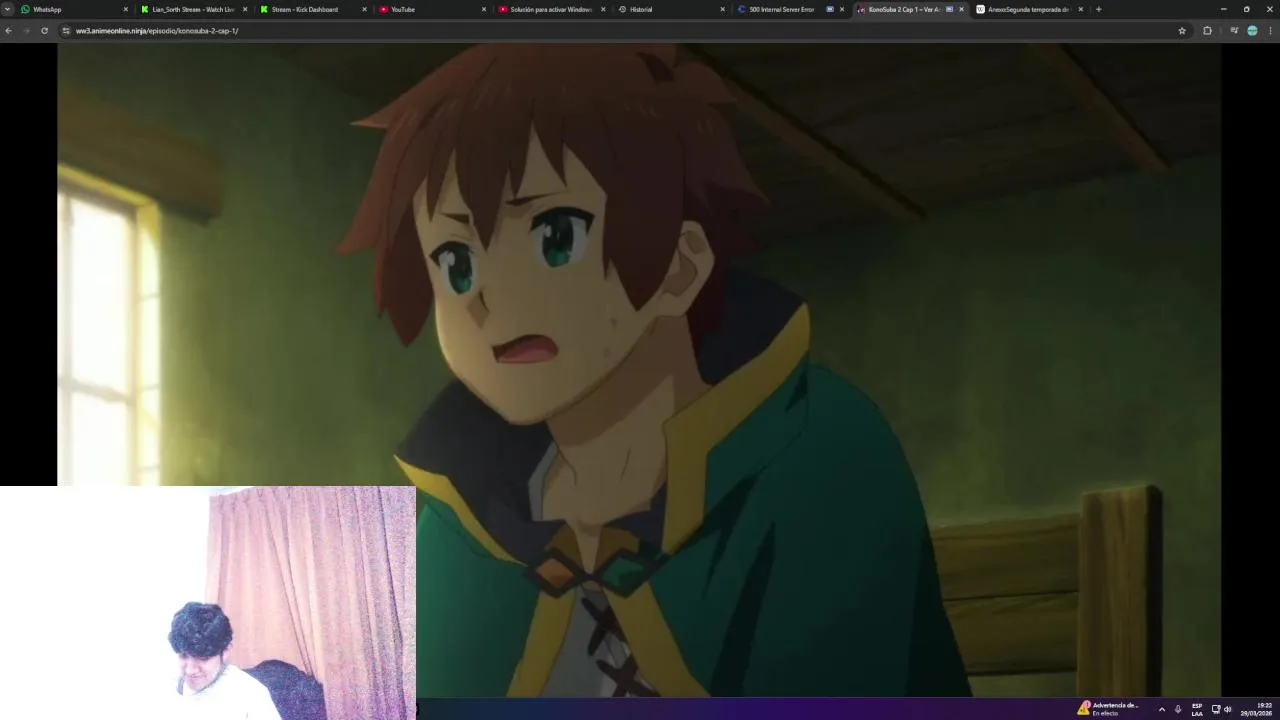Switch to the YouTube tab
This screenshot has width=1280, height=720.
[x=430, y=9]
